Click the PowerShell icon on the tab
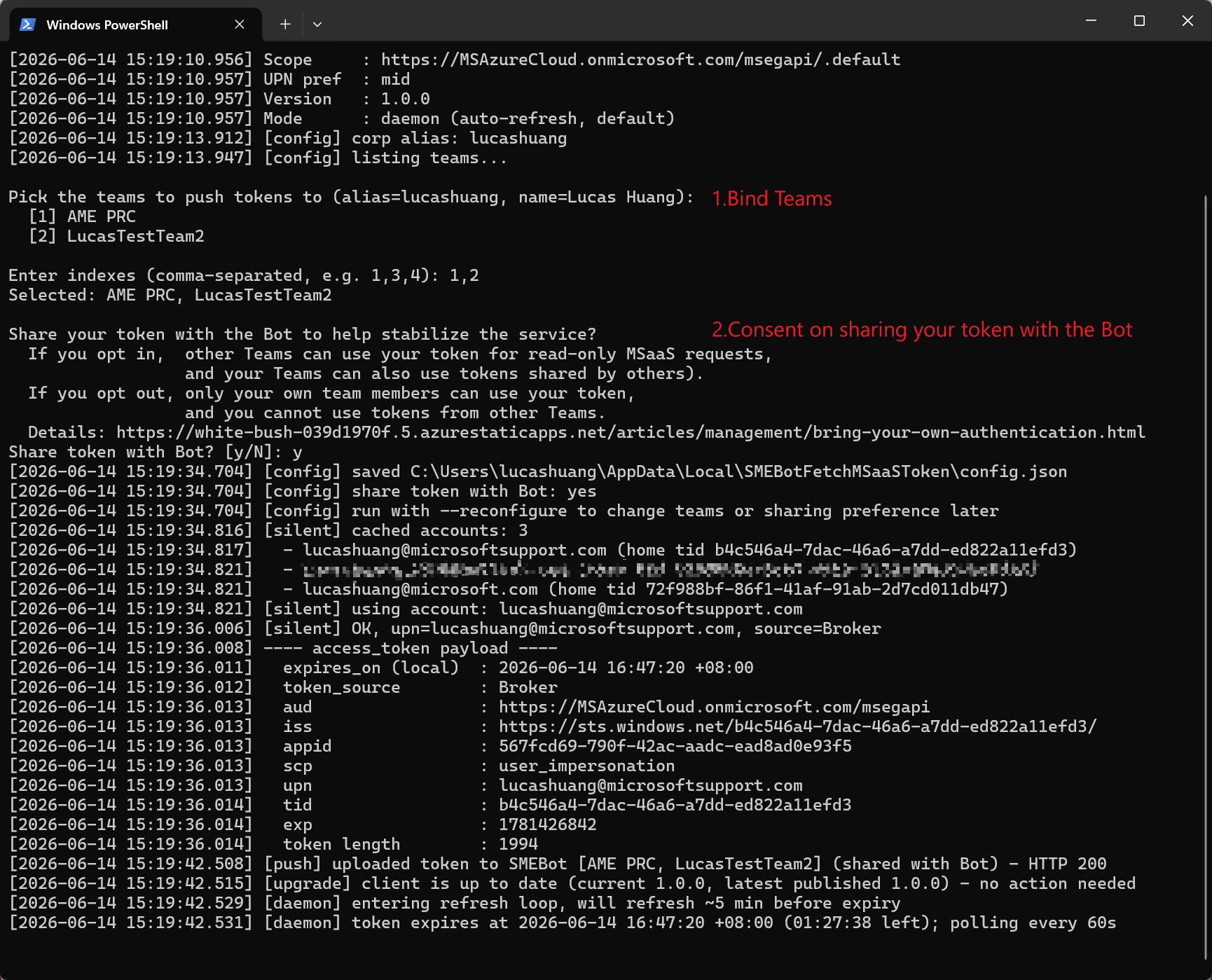This screenshot has height=980, width=1212. [x=27, y=25]
